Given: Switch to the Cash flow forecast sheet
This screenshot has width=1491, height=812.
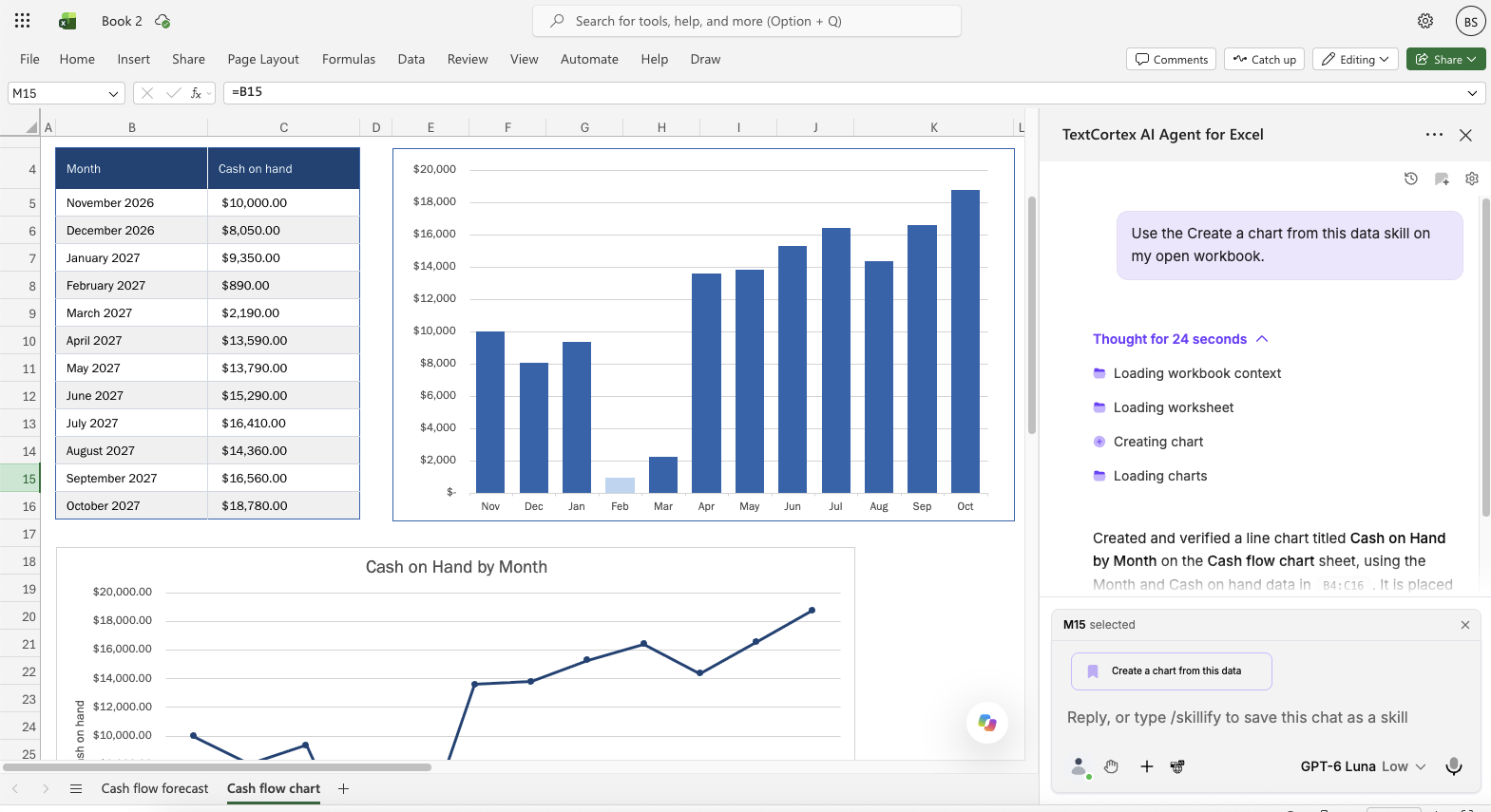Looking at the screenshot, I should [x=155, y=788].
